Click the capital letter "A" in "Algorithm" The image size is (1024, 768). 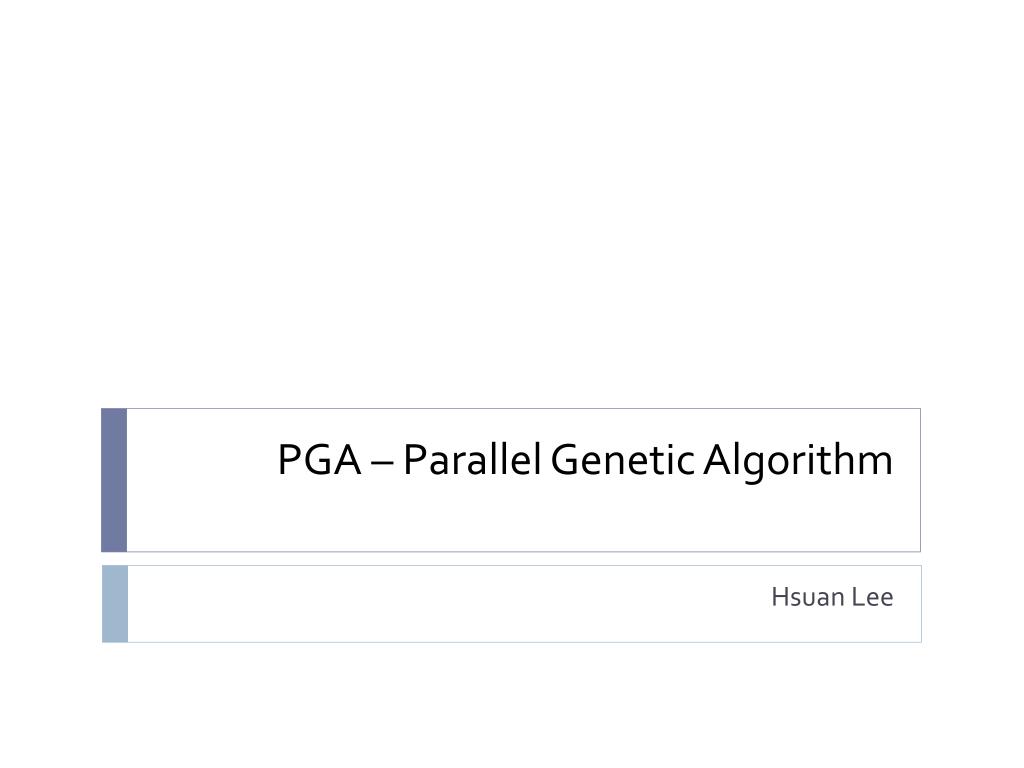[718, 460]
